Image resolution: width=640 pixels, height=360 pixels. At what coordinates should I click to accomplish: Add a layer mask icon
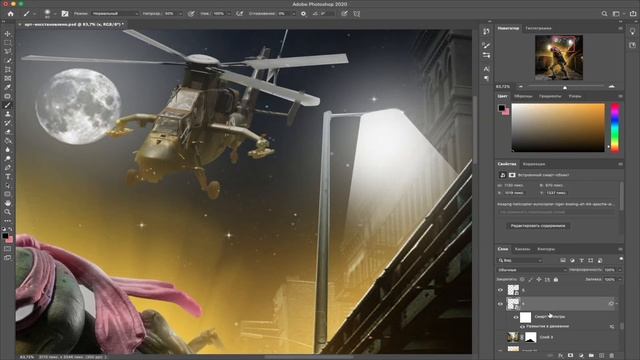coord(571,356)
